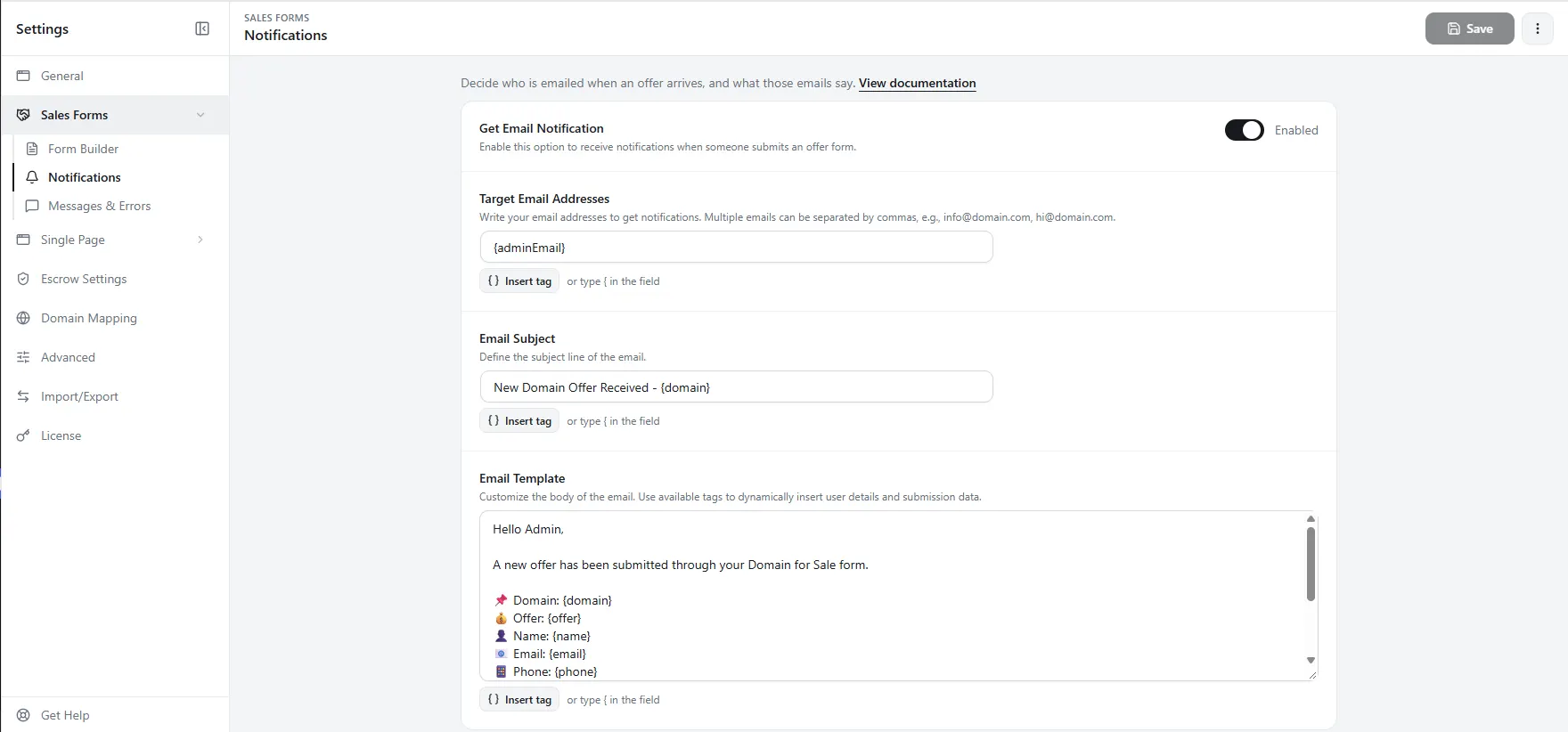Click the Advanced sliders icon
This screenshot has width=1568, height=732.
pyautogui.click(x=24, y=357)
